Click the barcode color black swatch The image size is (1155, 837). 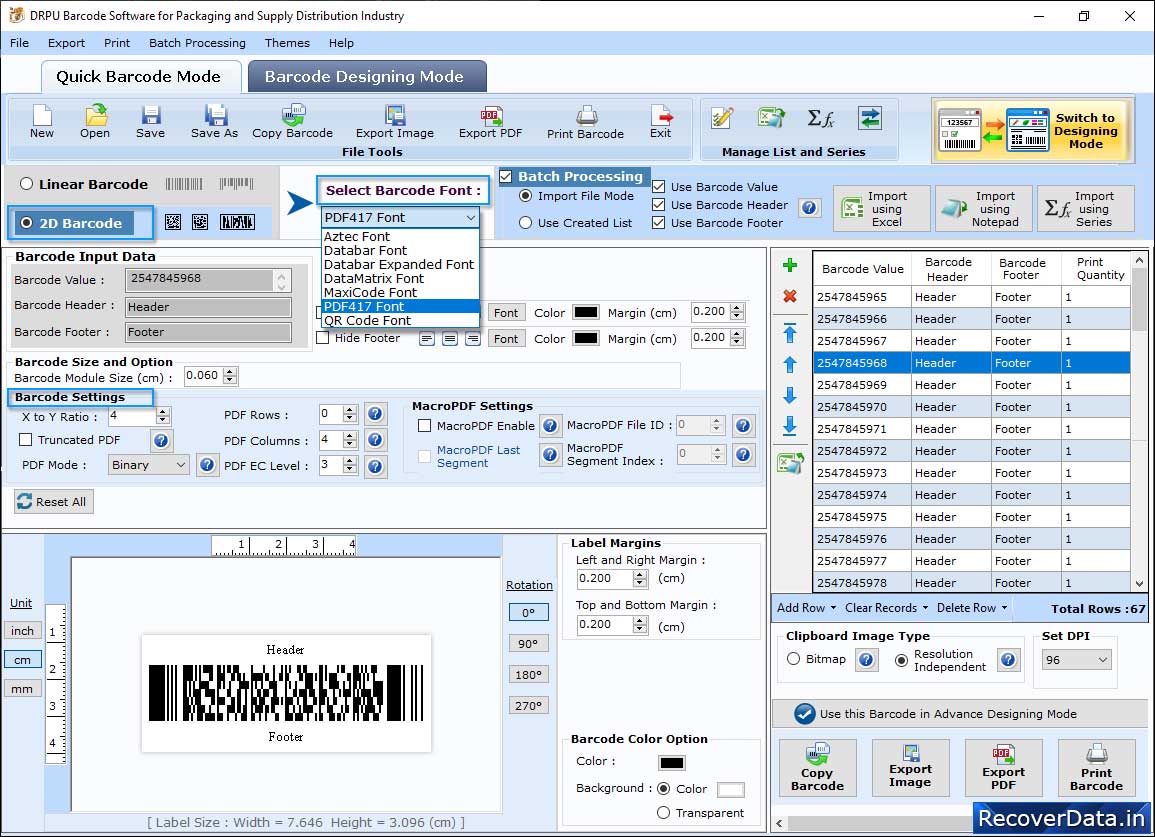click(x=672, y=763)
